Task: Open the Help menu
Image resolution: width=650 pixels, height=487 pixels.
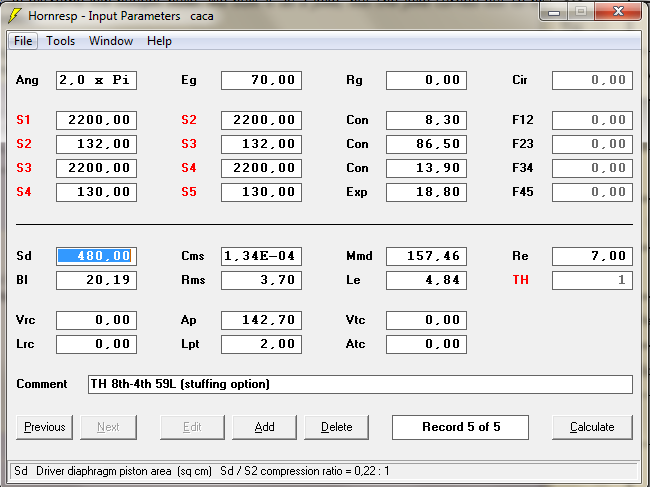Action: click(159, 41)
